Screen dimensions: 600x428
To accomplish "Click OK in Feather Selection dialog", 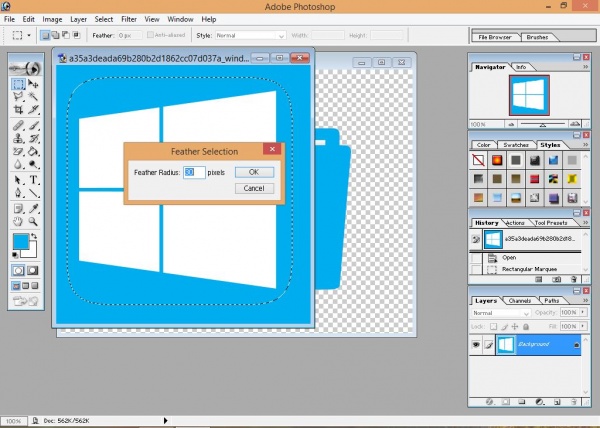I will [x=253, y=172].
